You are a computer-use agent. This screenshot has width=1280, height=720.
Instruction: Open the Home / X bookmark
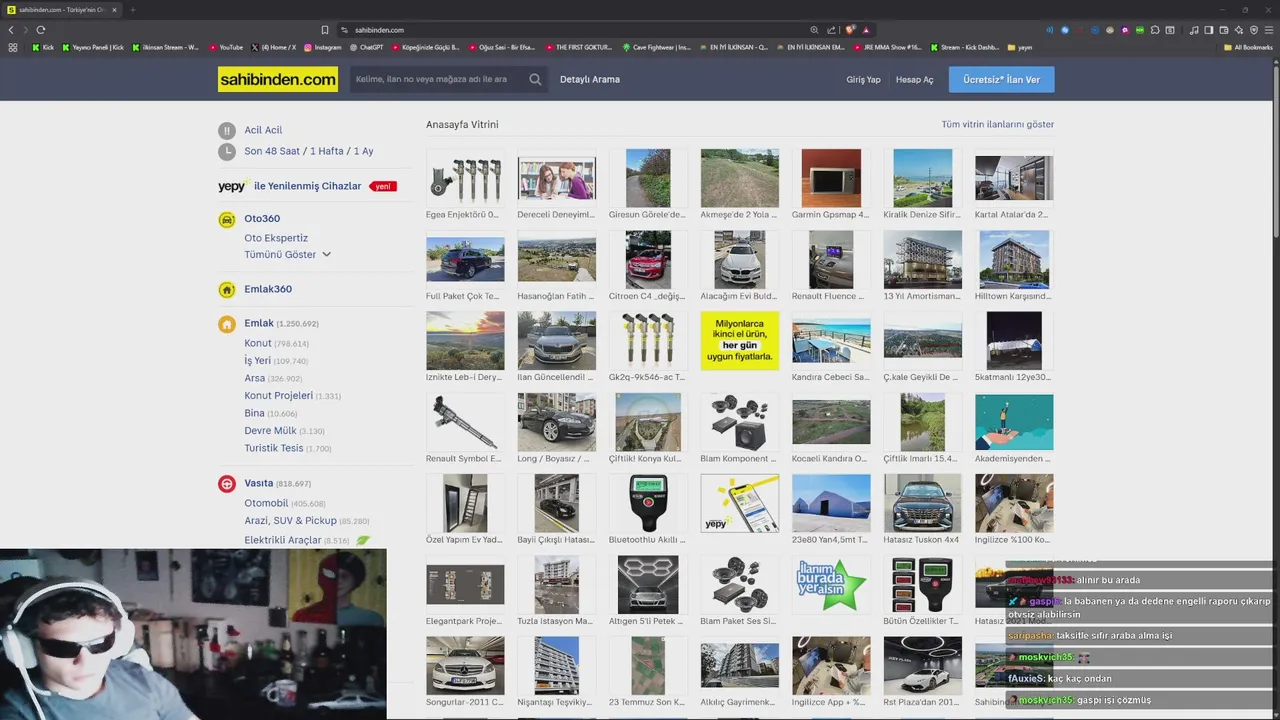(273, 47)
